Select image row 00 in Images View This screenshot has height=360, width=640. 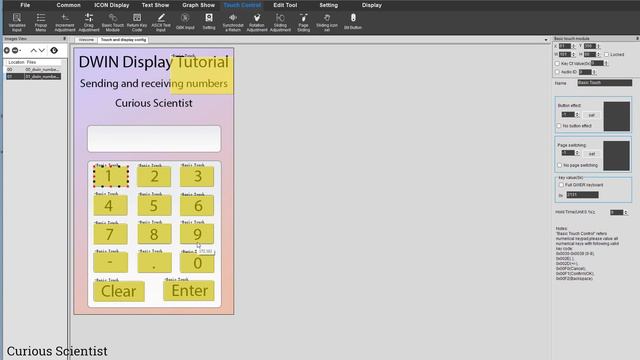(x=33, y=69)
